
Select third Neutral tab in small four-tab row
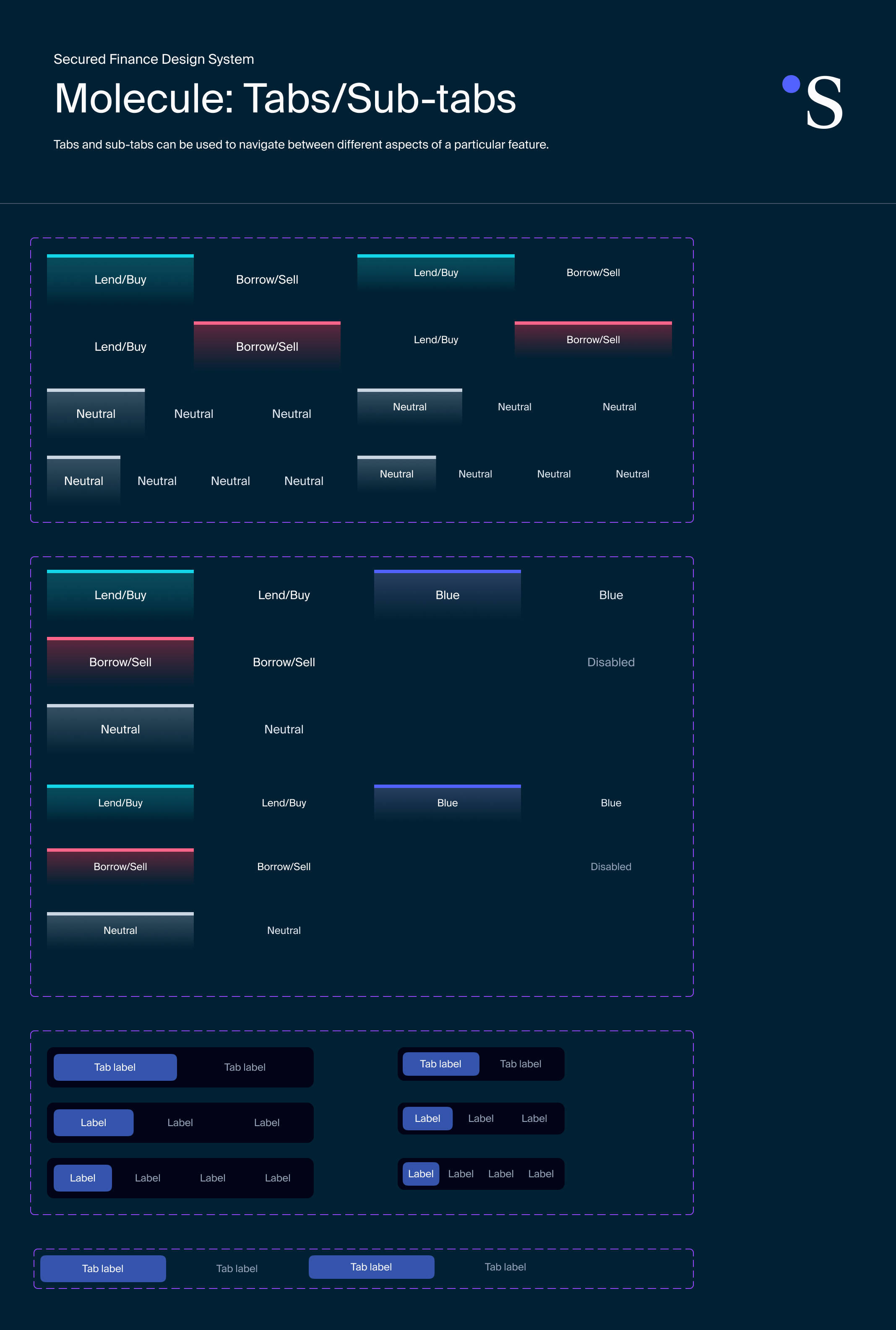coord(554,474)
